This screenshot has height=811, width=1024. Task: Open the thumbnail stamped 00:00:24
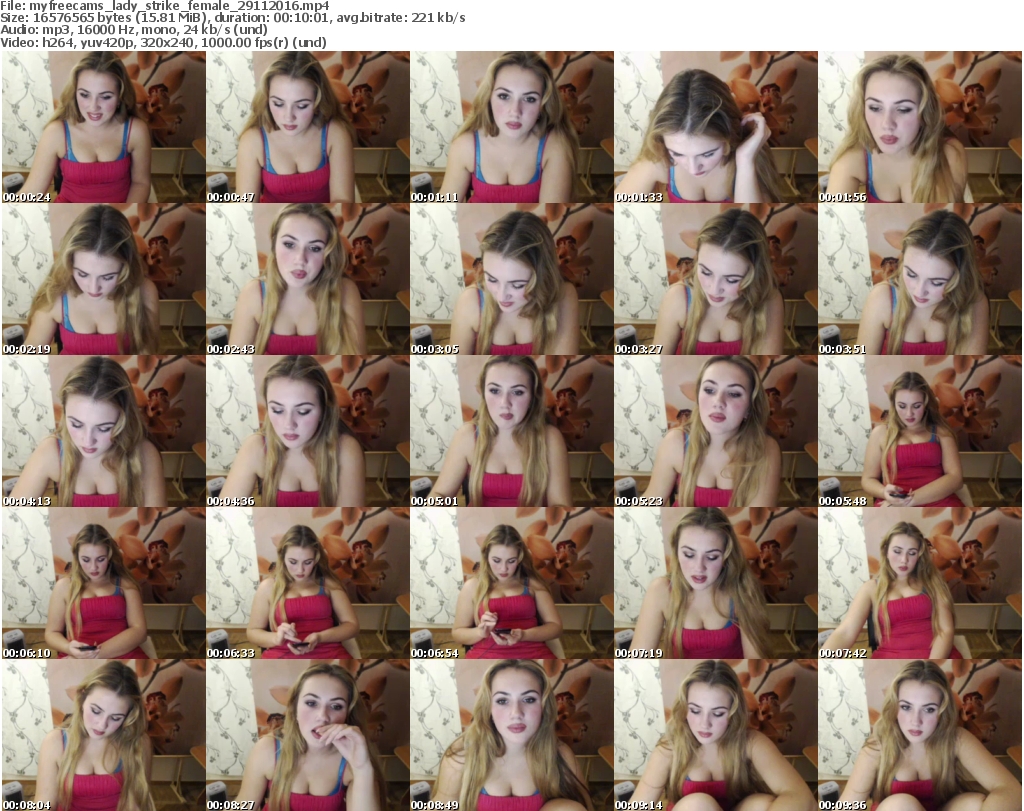pos(103,127)
